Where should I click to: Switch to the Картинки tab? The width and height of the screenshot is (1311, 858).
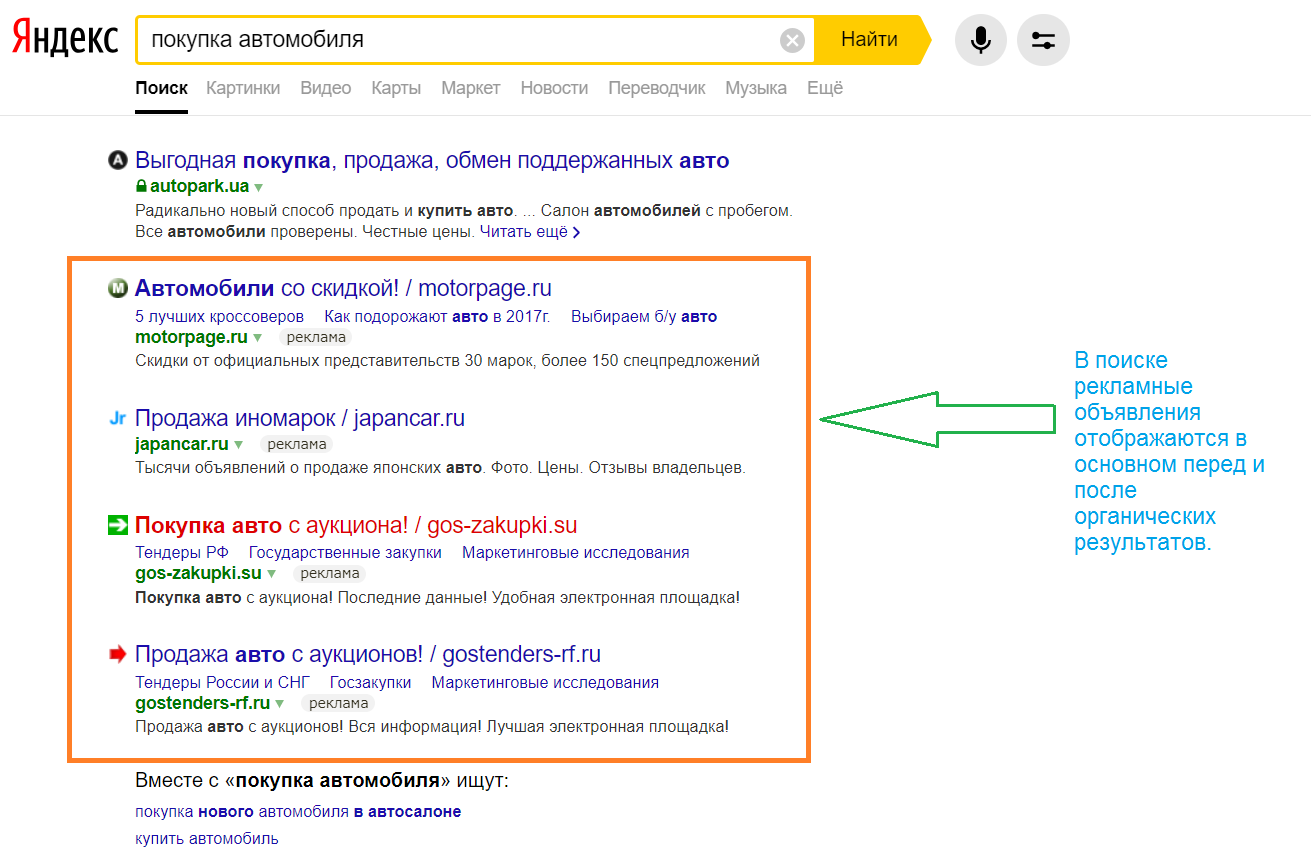tap(243, 88)
